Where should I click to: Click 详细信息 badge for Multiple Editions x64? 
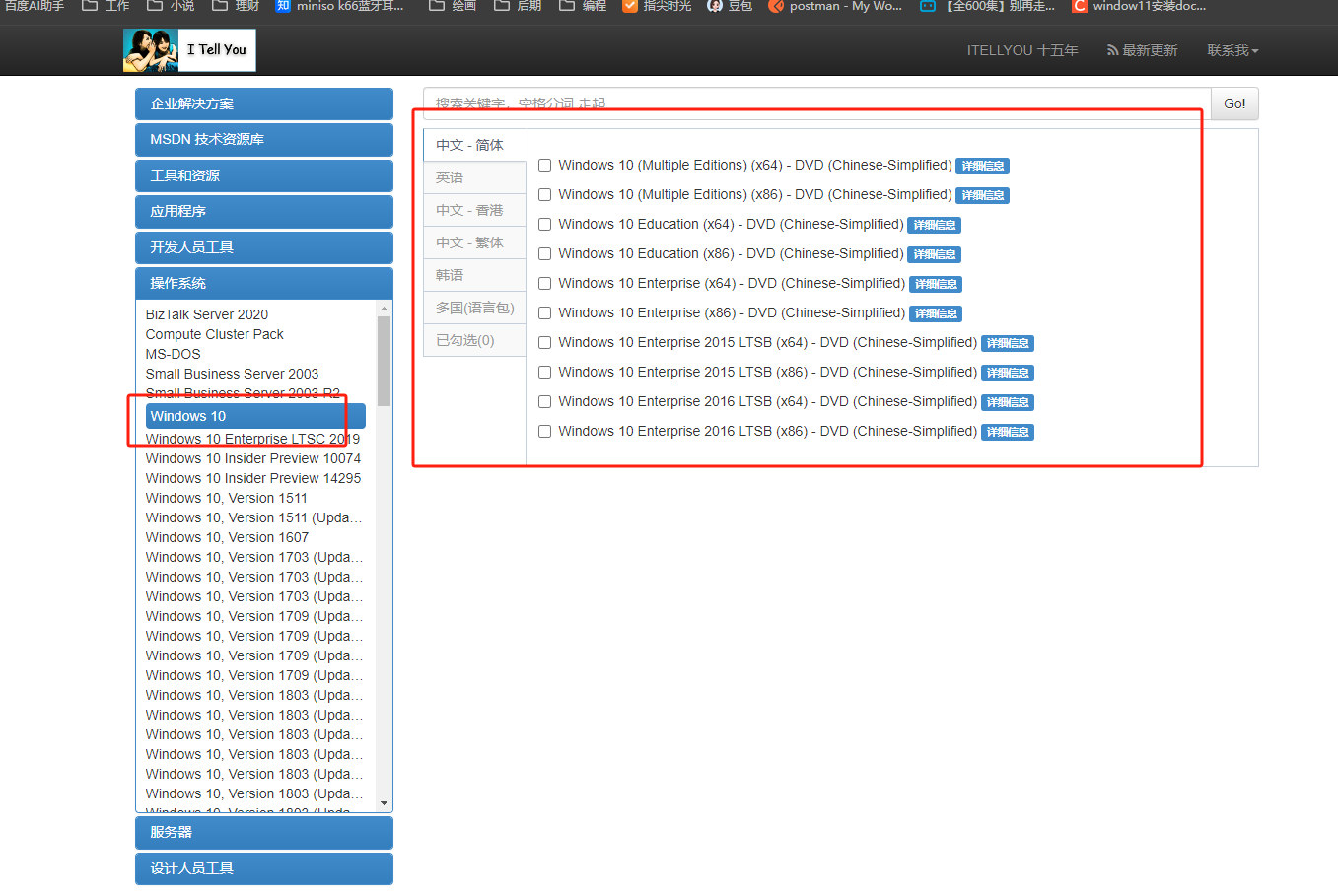click(983, 166)
